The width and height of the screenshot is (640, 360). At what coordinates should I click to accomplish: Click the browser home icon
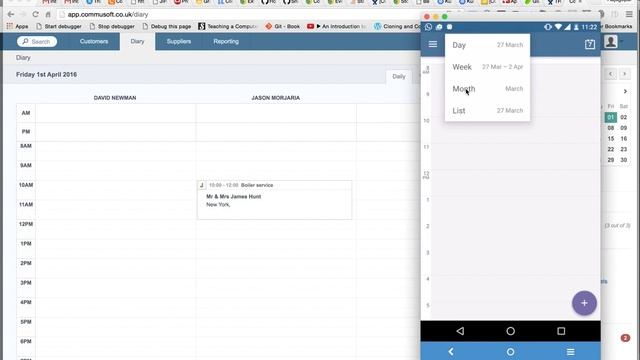48,14
